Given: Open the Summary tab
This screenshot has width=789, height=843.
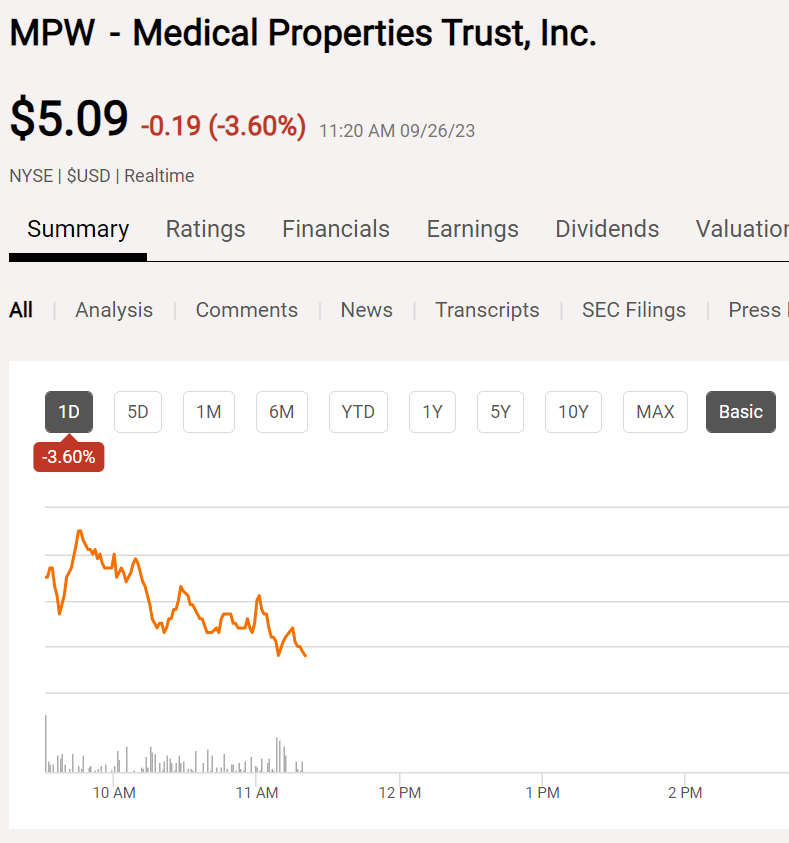Looking at the screenshot, I should click(x=78, y=229).
